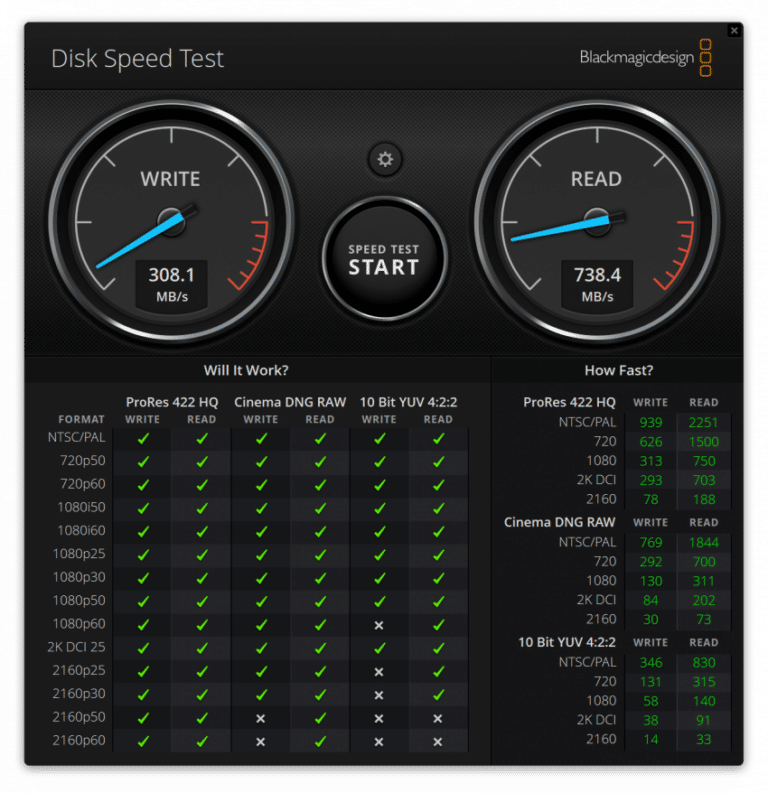Click the 2160p30 Cinema DNG write checkmark
Screen dimensions: 768x793
point(261,695)
